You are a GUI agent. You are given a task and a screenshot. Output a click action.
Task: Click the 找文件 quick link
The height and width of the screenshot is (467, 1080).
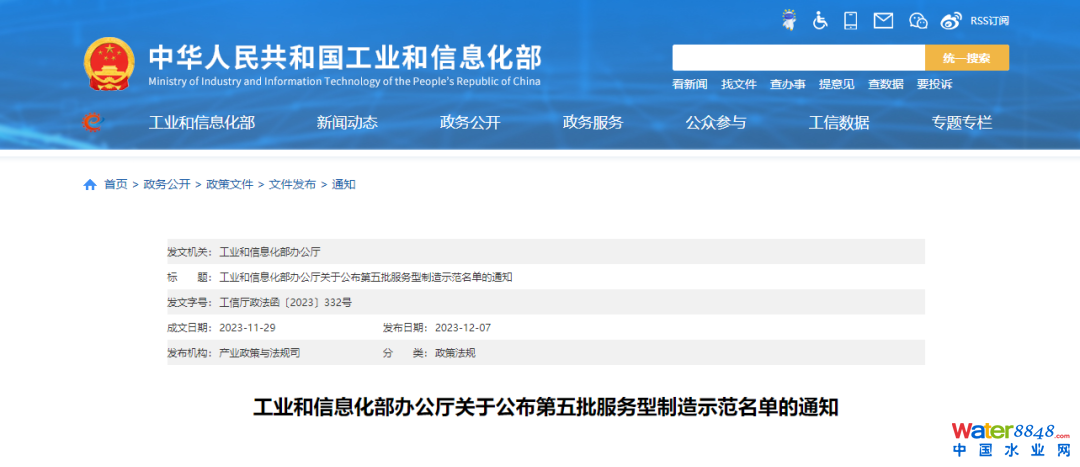click(x=739, y=84)
